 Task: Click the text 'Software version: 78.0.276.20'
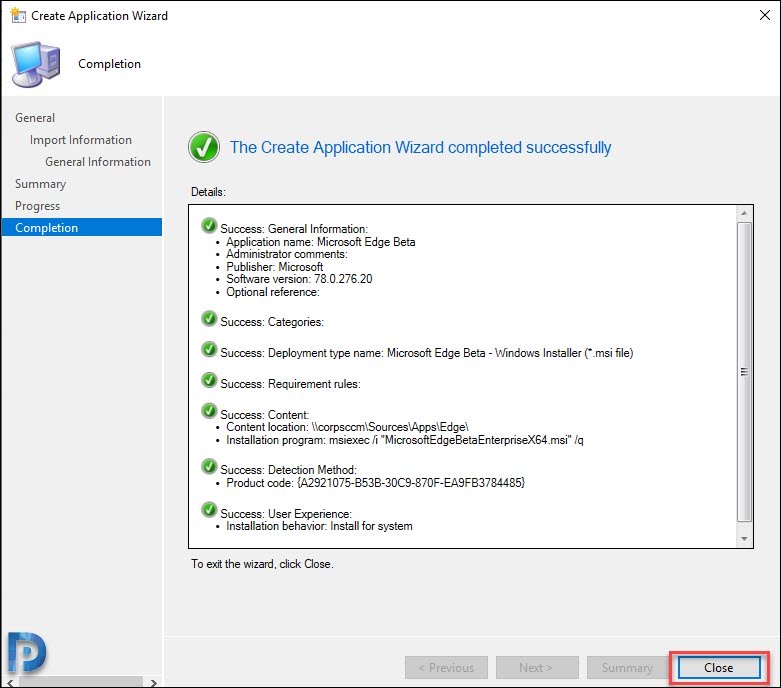coord(299,279)
